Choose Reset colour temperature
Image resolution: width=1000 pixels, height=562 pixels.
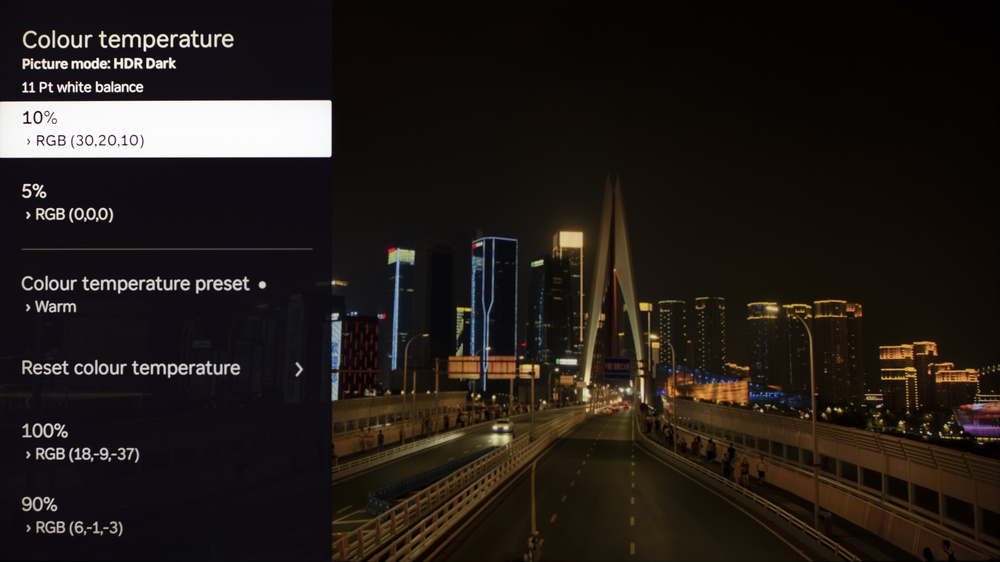pyautogui.click(x=166, y=368)
